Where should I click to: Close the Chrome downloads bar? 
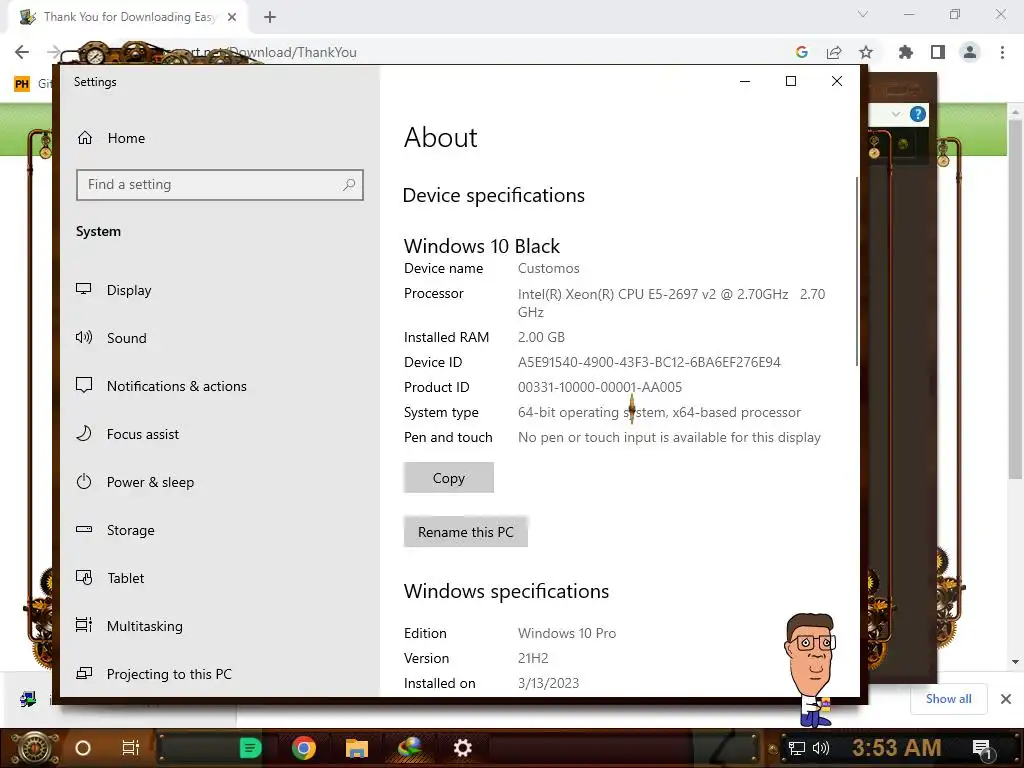click(x=1006, y=699)
